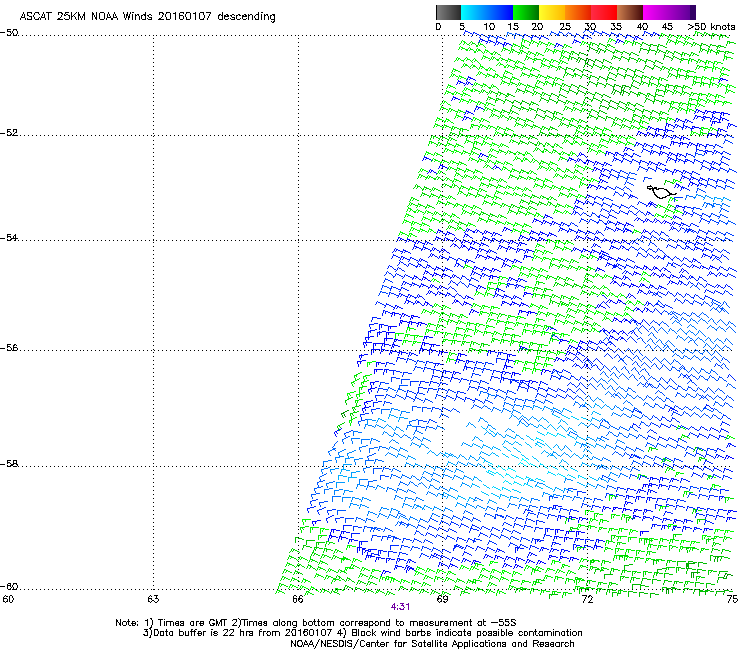
Task: Click the '>50 knots' legend label
Action: click(712, 27)
